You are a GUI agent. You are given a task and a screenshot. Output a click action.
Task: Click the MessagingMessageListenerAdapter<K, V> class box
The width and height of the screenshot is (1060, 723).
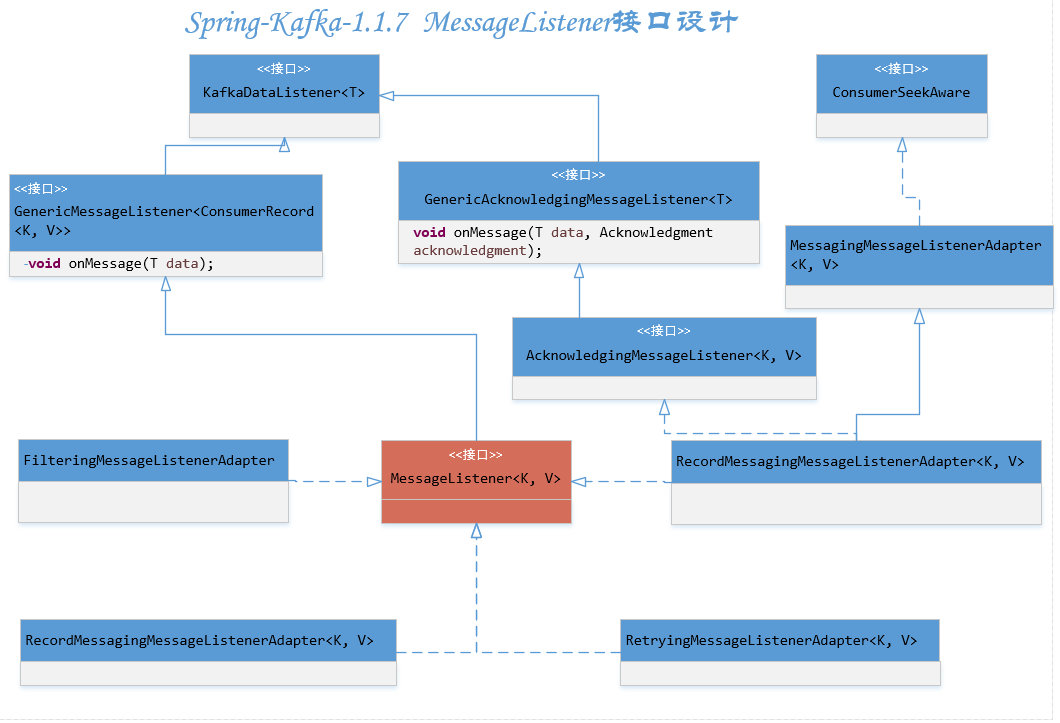pos(918,255)
